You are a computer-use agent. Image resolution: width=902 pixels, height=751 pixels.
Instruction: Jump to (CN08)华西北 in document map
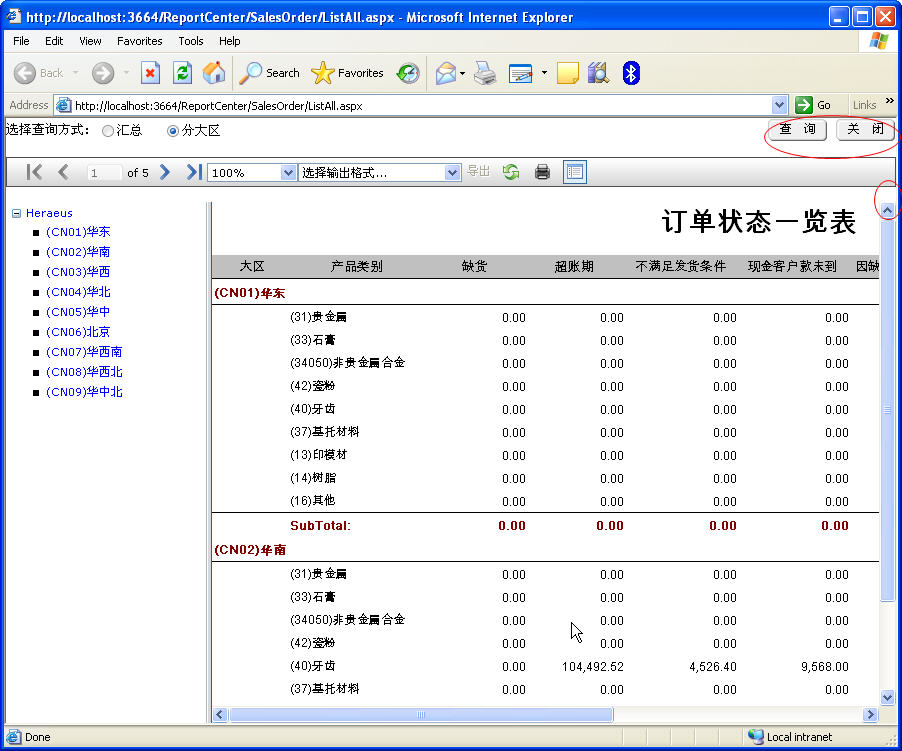click(85, 371)
